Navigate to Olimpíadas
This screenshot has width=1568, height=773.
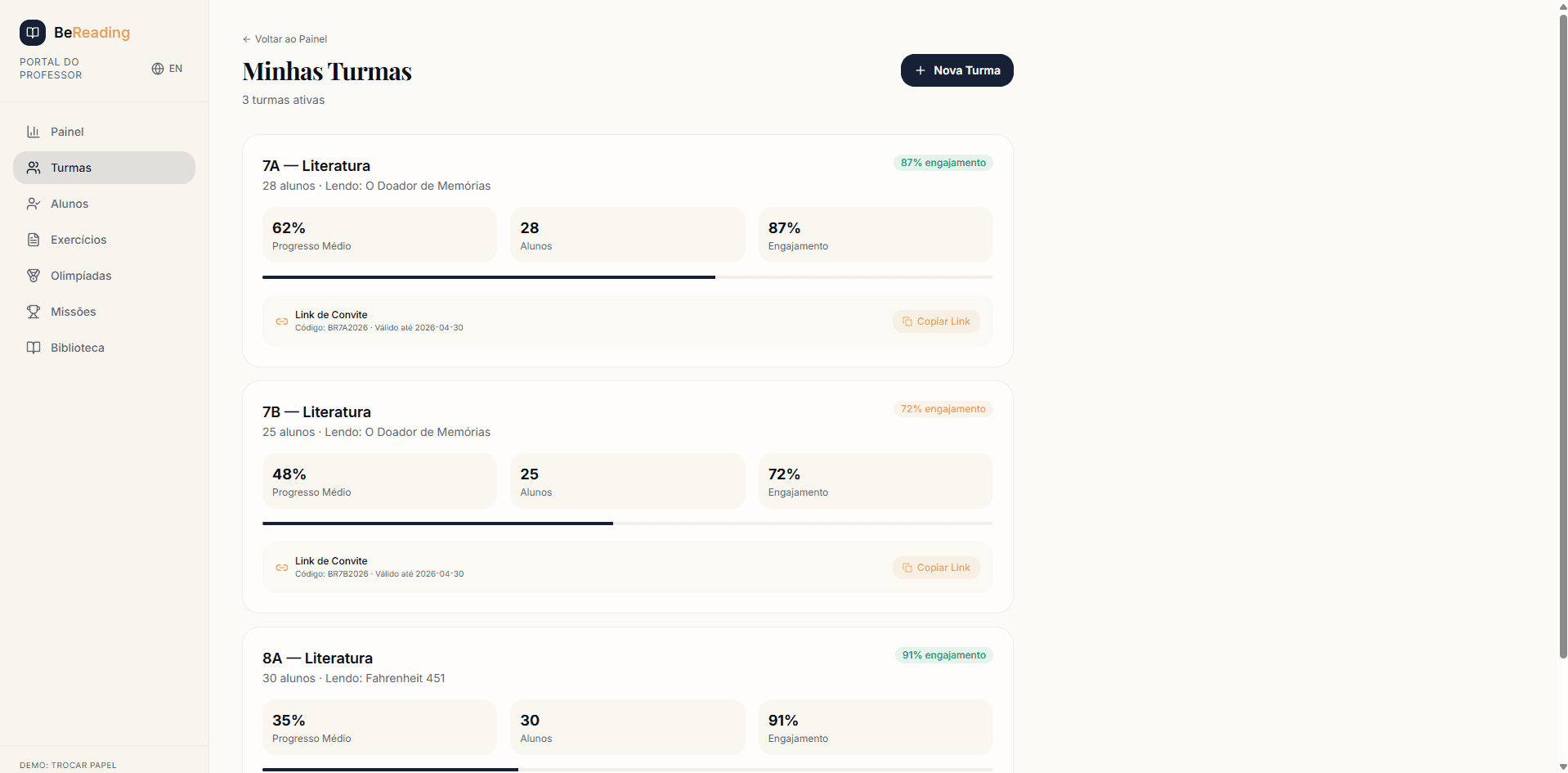click(104, 276)
